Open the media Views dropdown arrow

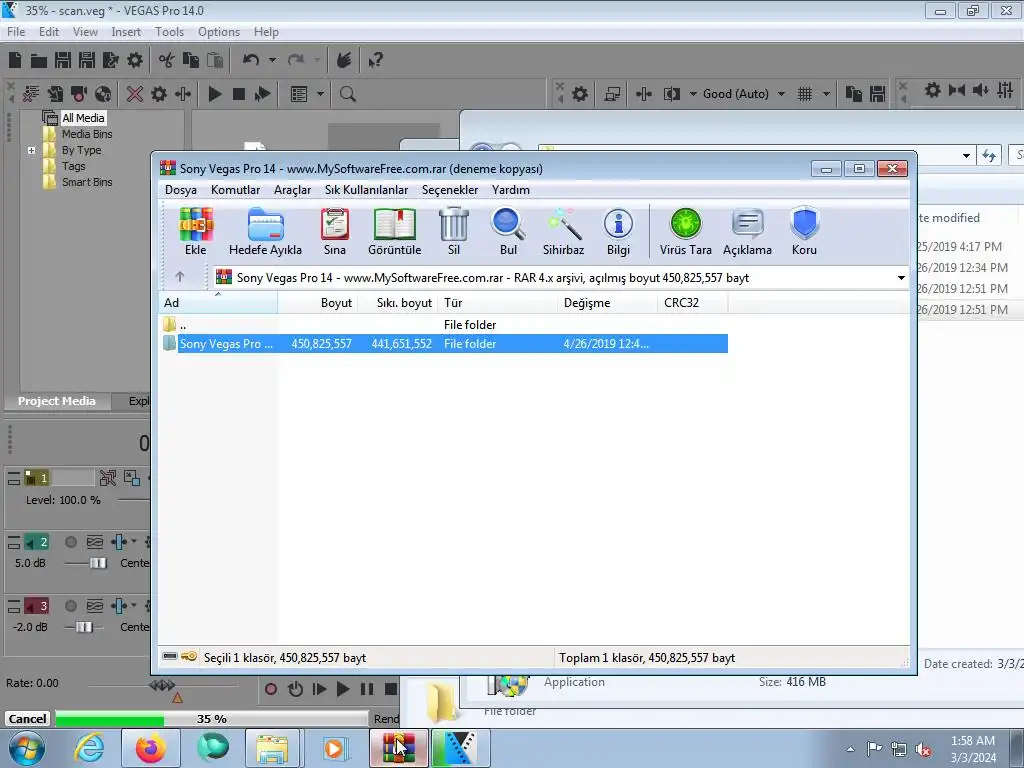tap(320, 94)
